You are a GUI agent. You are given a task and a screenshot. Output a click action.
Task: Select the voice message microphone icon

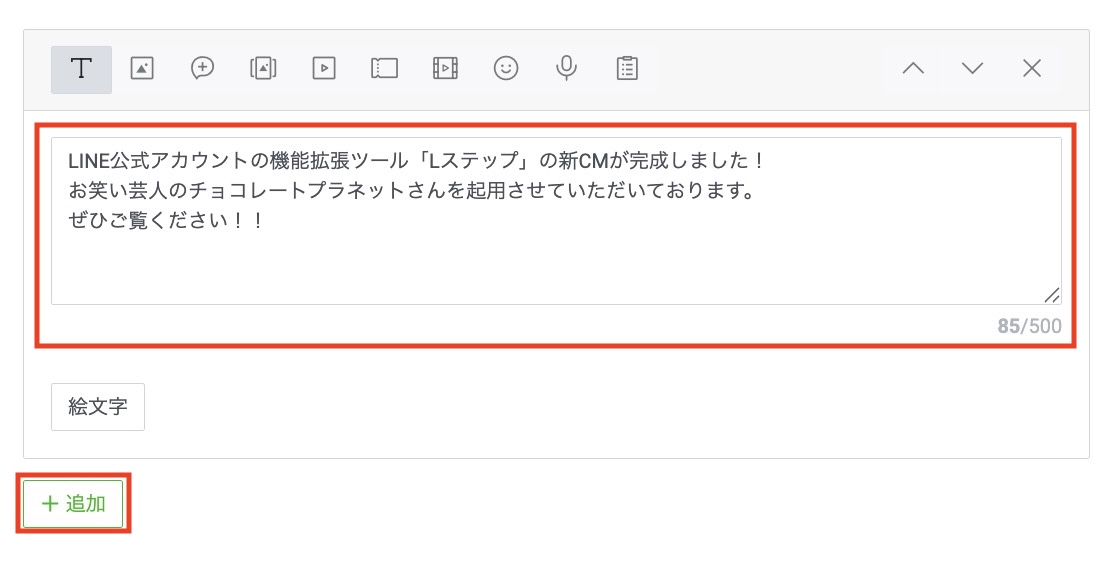point(566,69)
